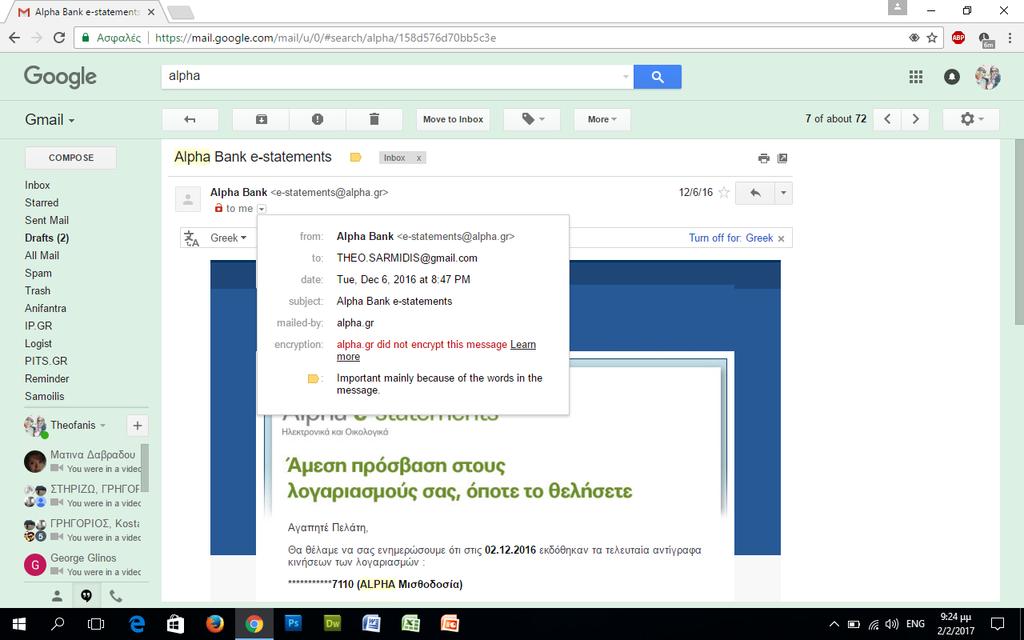Open the account profile picture

coord(987,77)
